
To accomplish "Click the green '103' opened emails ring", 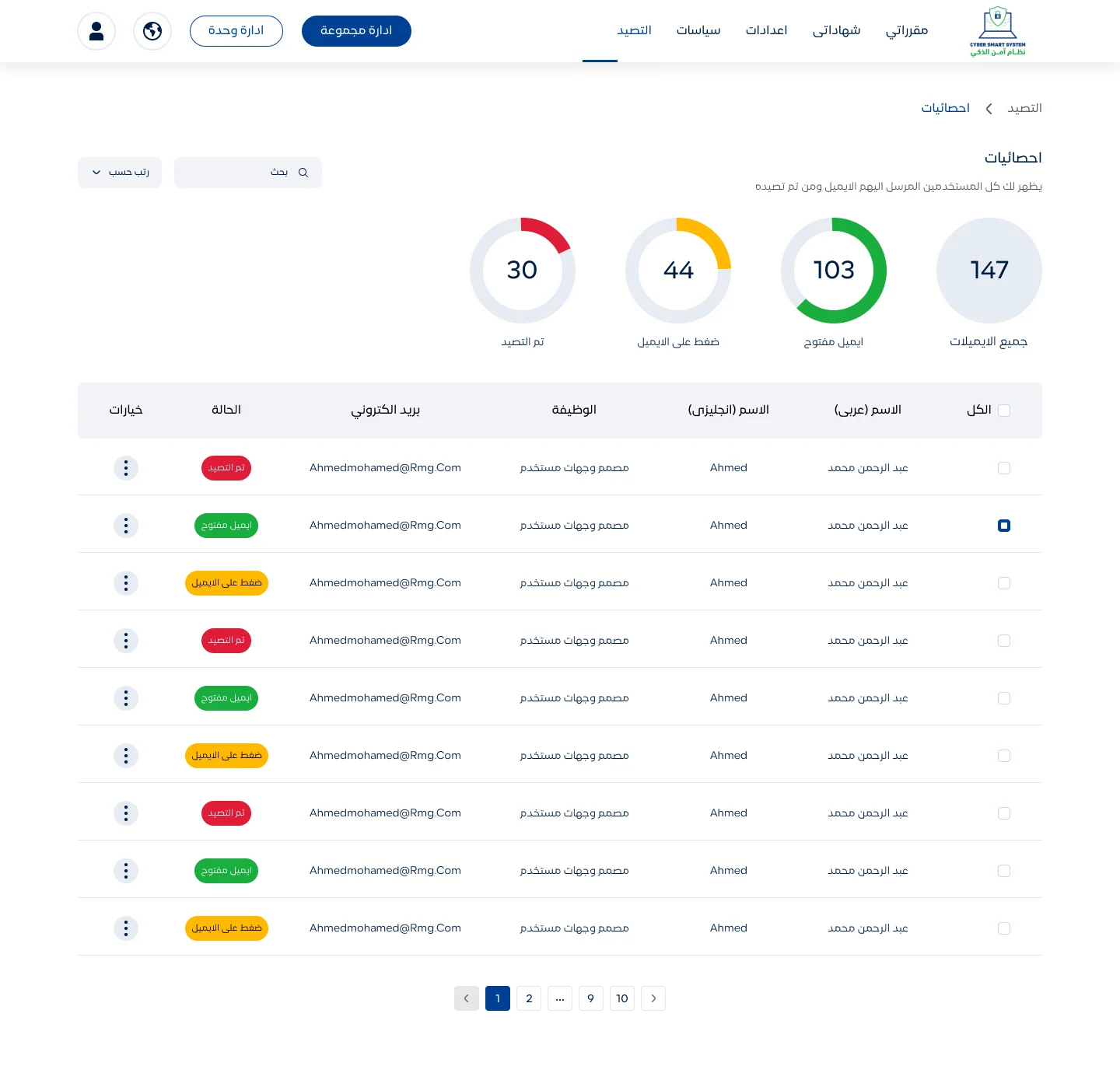I will (834, 271).
